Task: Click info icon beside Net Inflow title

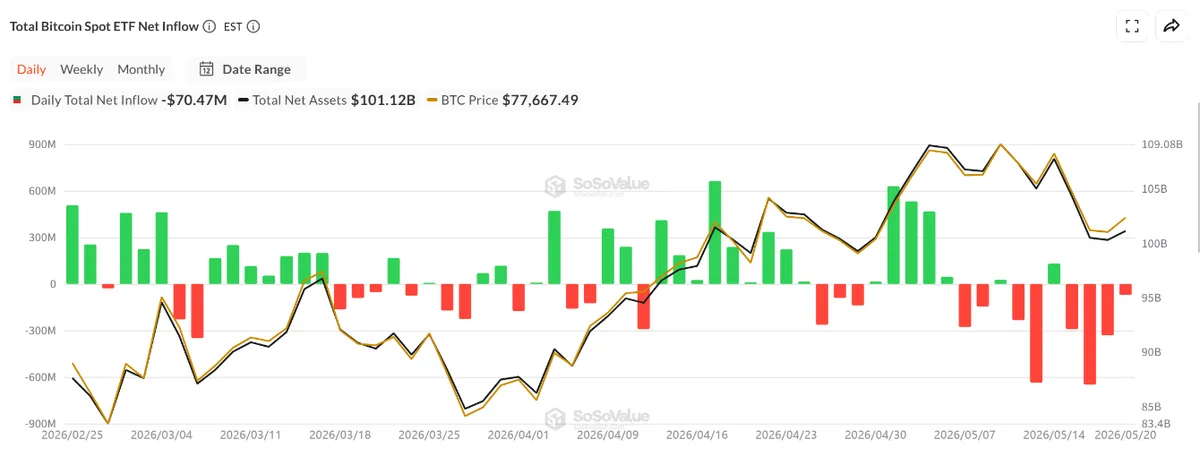Action: click(x=209, y=27)
